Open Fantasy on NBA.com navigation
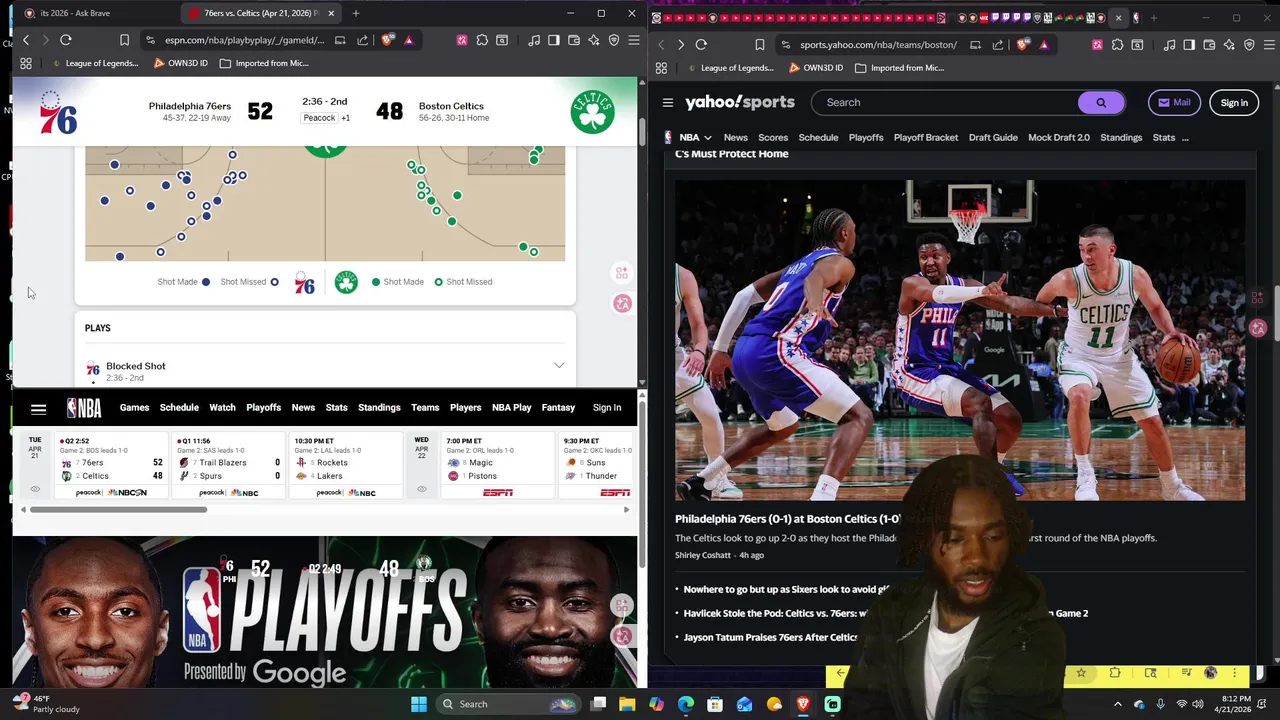 [x=558, y=408]
